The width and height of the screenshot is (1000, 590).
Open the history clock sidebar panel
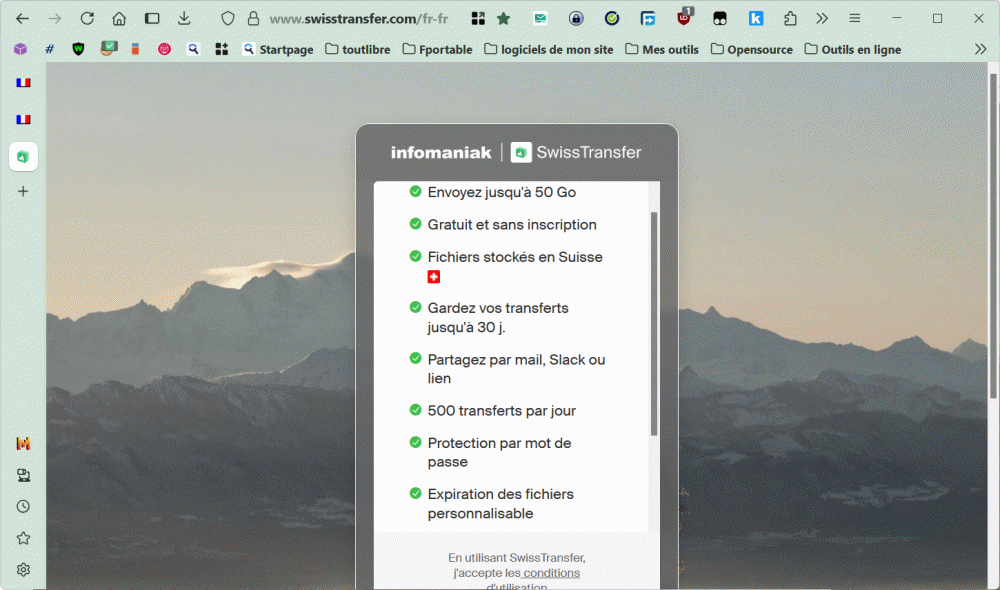[x=23, y=506]
